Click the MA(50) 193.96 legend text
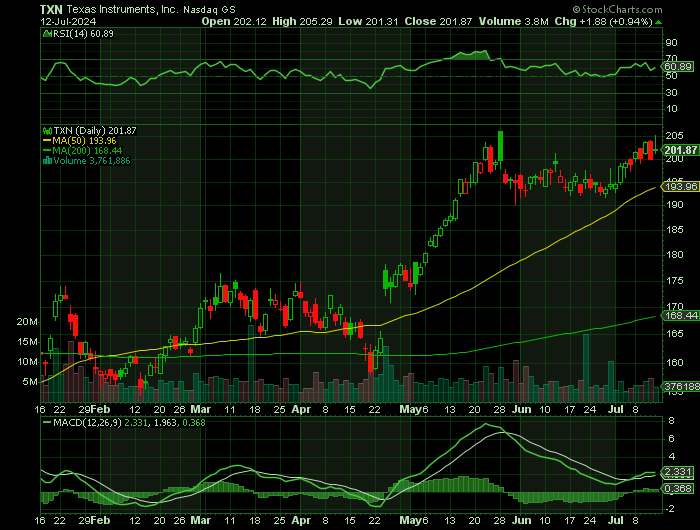Viewport: 700px width, 530px height. [84, 141]
